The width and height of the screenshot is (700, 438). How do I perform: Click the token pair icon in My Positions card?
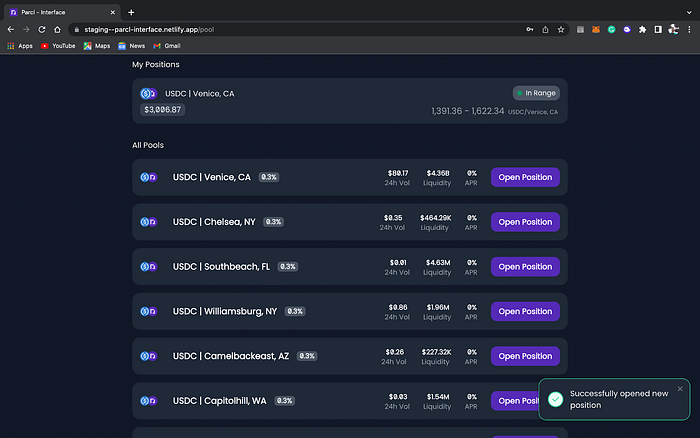[x=149, y=93]
